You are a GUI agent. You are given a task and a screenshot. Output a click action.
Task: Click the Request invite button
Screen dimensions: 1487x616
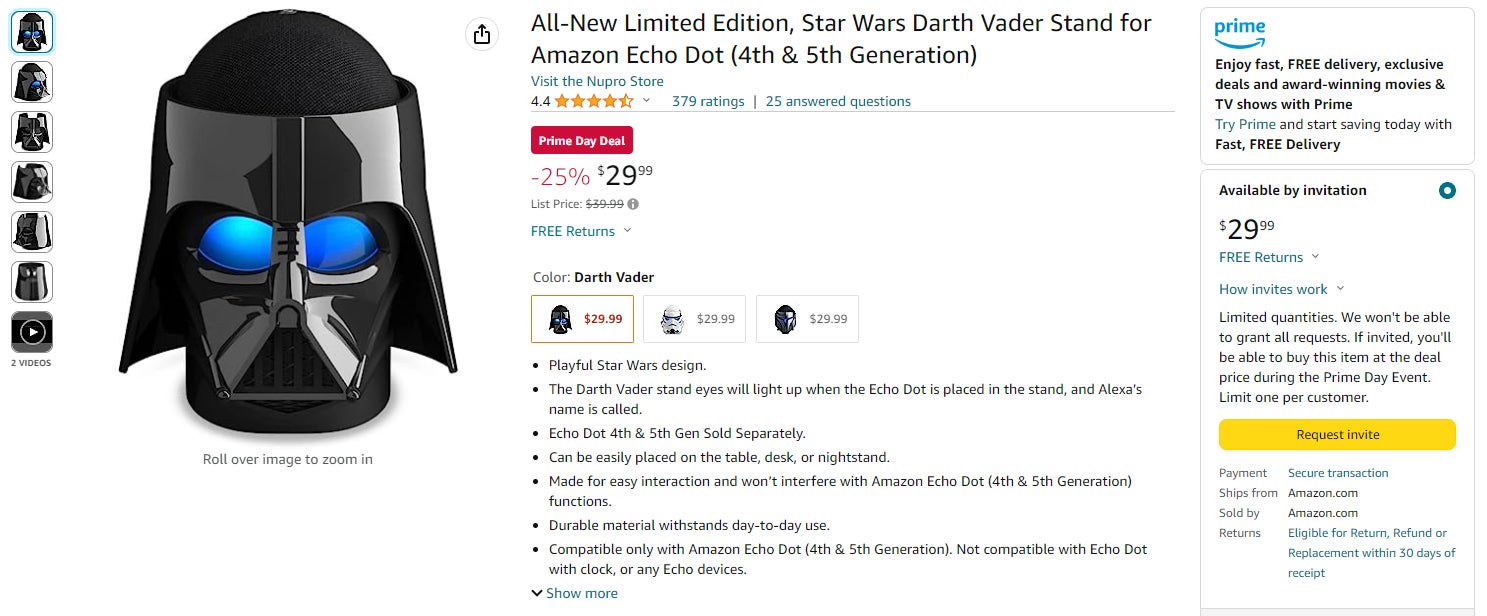point(1336,434)
